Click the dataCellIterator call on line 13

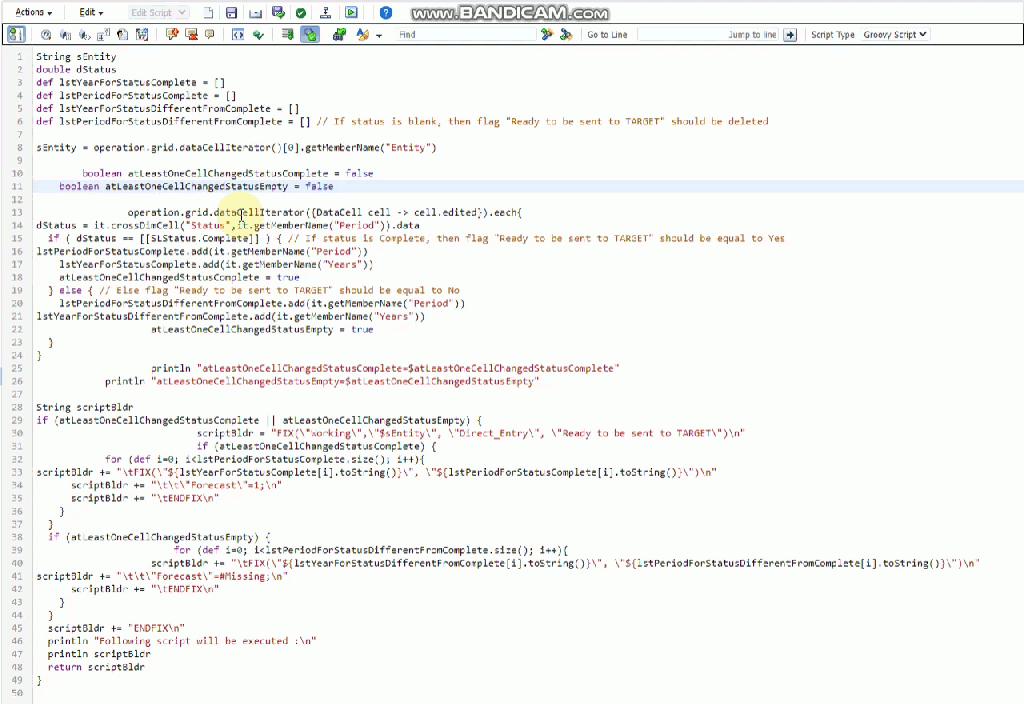pyautogui.click(x=324, y=212)
